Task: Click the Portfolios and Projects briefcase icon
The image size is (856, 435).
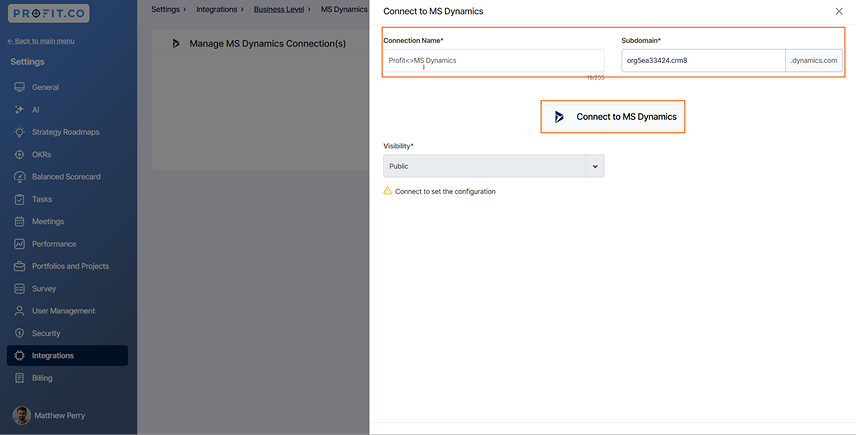Action: tap(20, 266)
